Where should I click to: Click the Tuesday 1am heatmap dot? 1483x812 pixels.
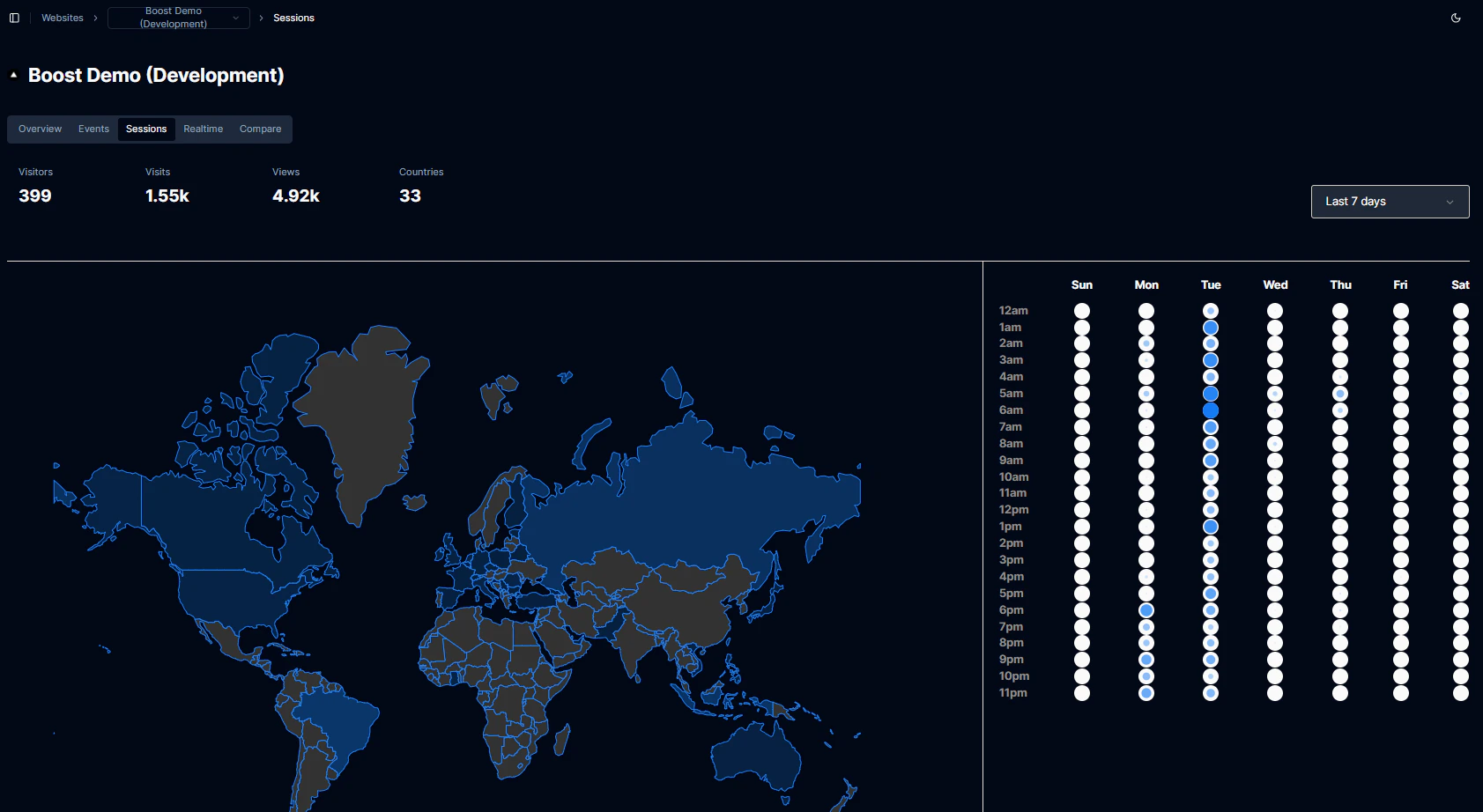tap(1211, 328)
